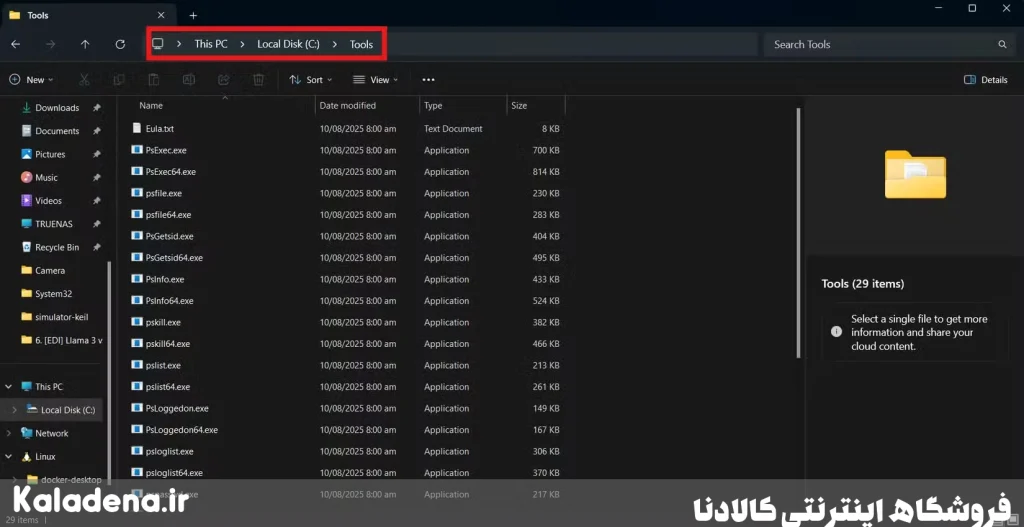Click the PC monitor icon in address bar
1024x527 pixels.
[x=157, y=44]
